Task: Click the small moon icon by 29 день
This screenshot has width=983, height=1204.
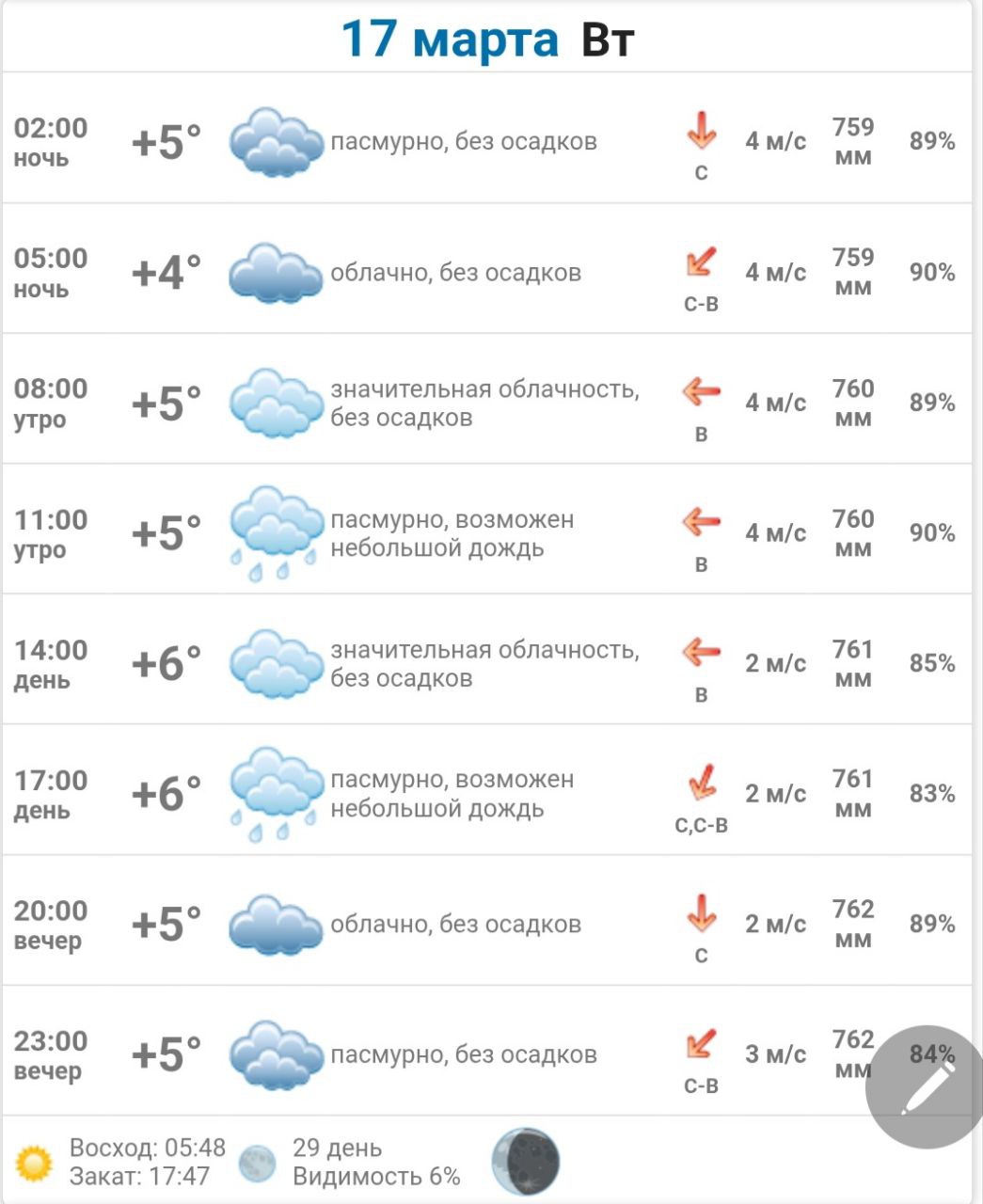Action: 257,1163
